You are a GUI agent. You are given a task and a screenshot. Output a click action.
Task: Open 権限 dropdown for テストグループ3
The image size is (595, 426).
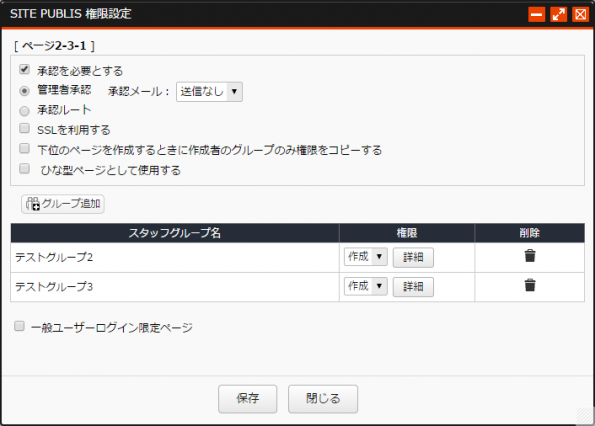pos(366,286)
